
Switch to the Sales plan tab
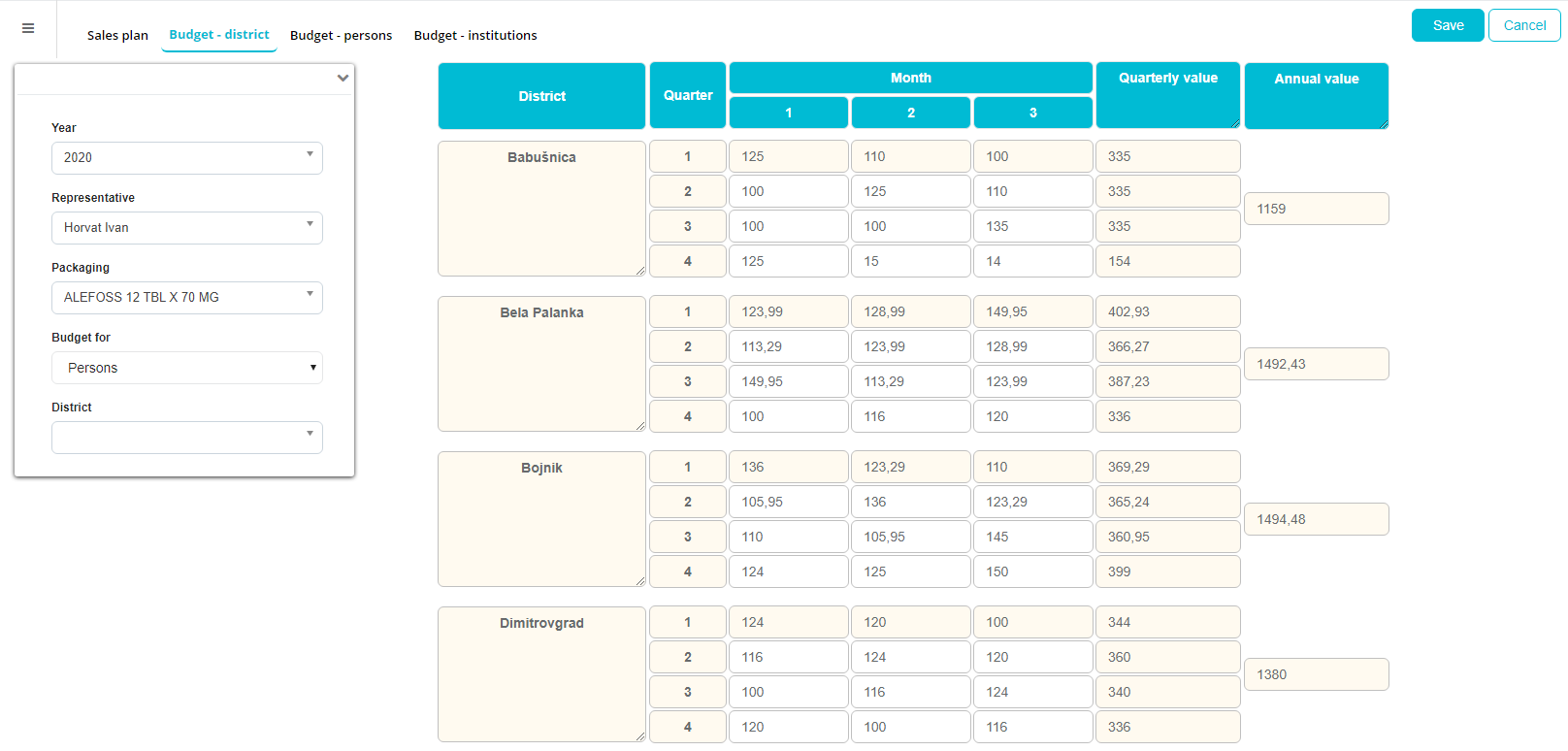click(x=117, y=35)
